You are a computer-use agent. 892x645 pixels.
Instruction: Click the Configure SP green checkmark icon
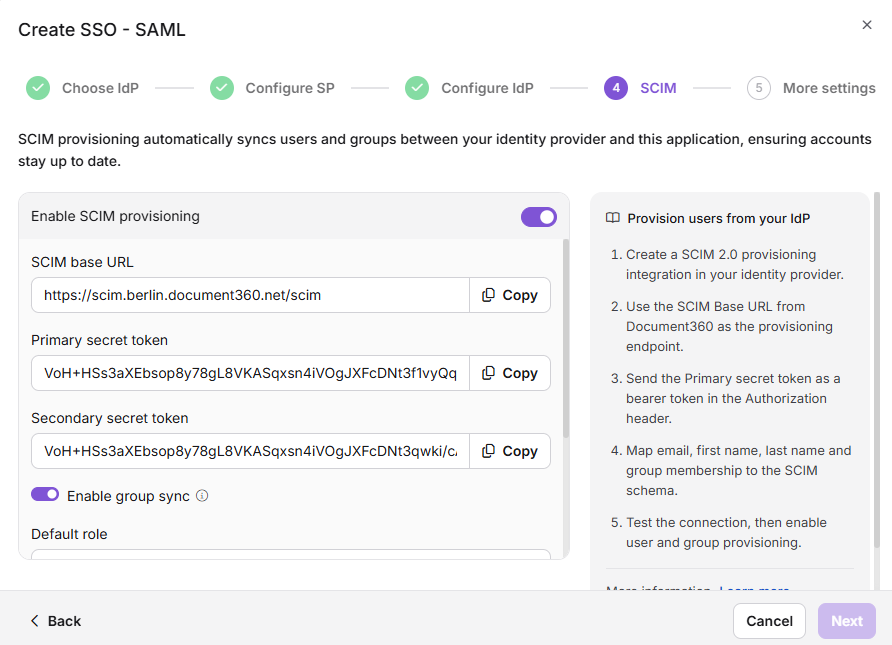(x=222, y=88)
